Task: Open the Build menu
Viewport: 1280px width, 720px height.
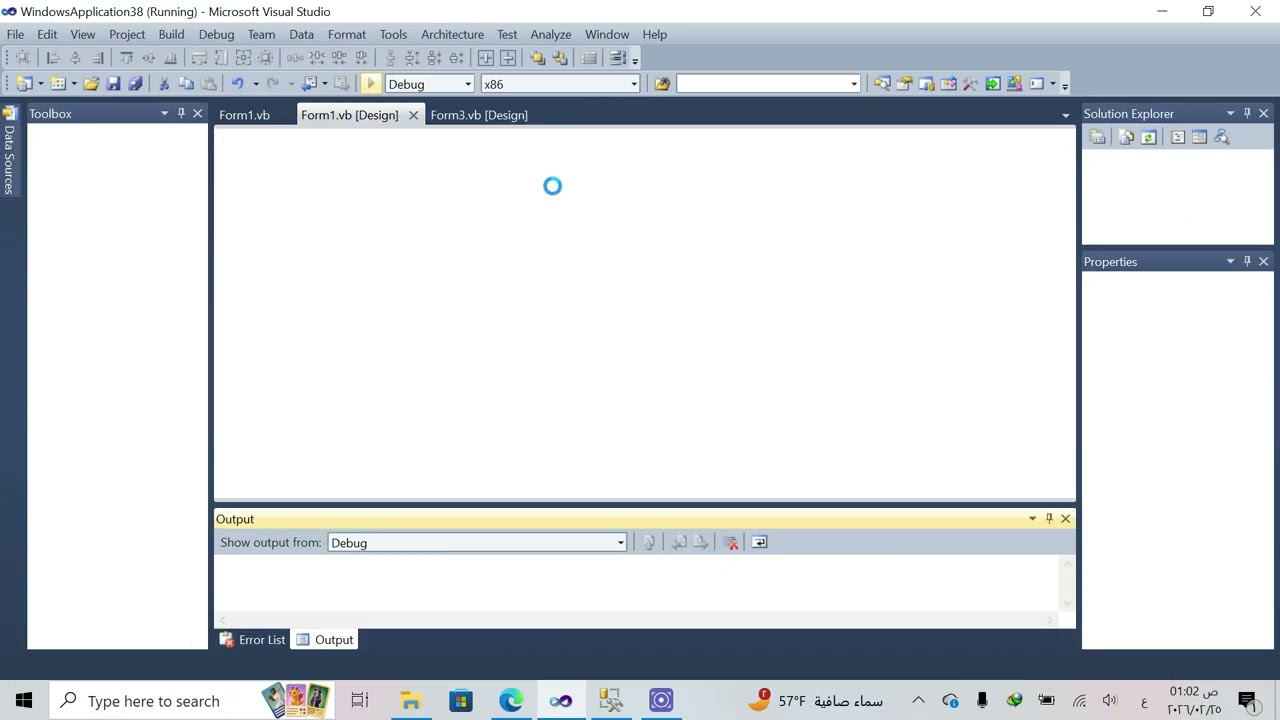Action: click(x=171, y=34)
